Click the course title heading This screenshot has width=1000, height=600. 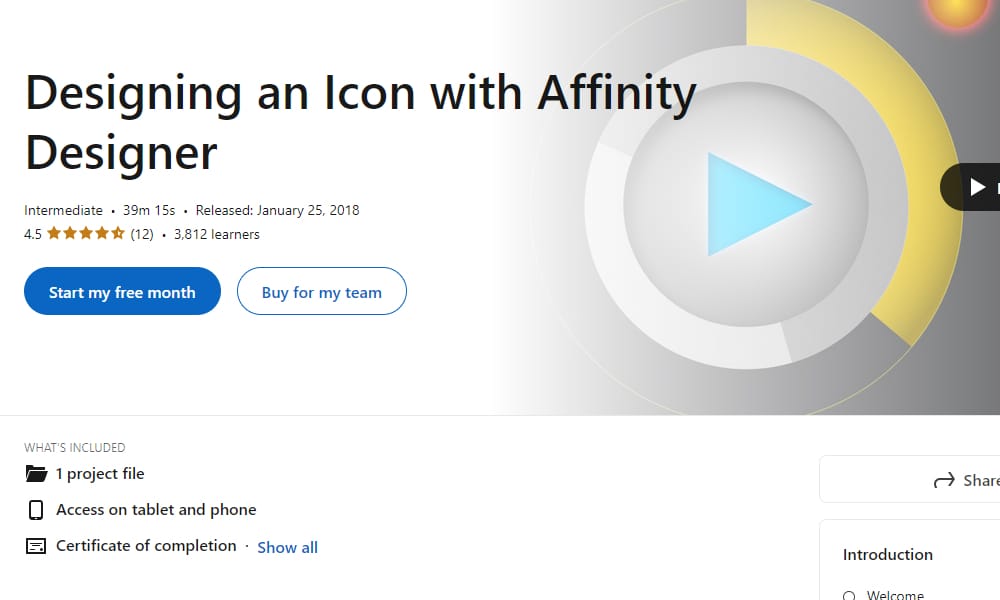360,120
